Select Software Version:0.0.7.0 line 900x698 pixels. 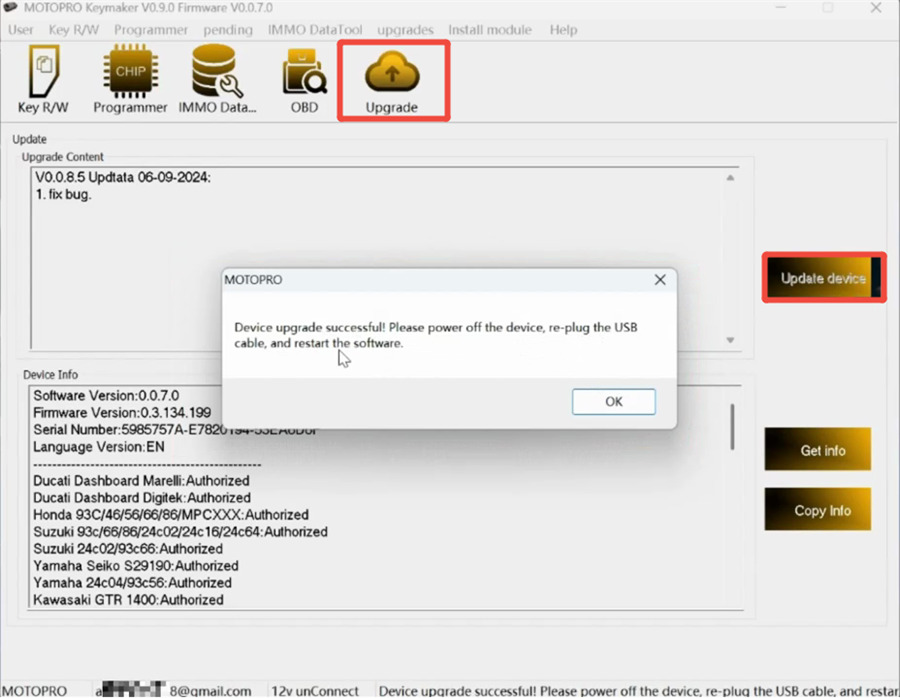(106, 395)
